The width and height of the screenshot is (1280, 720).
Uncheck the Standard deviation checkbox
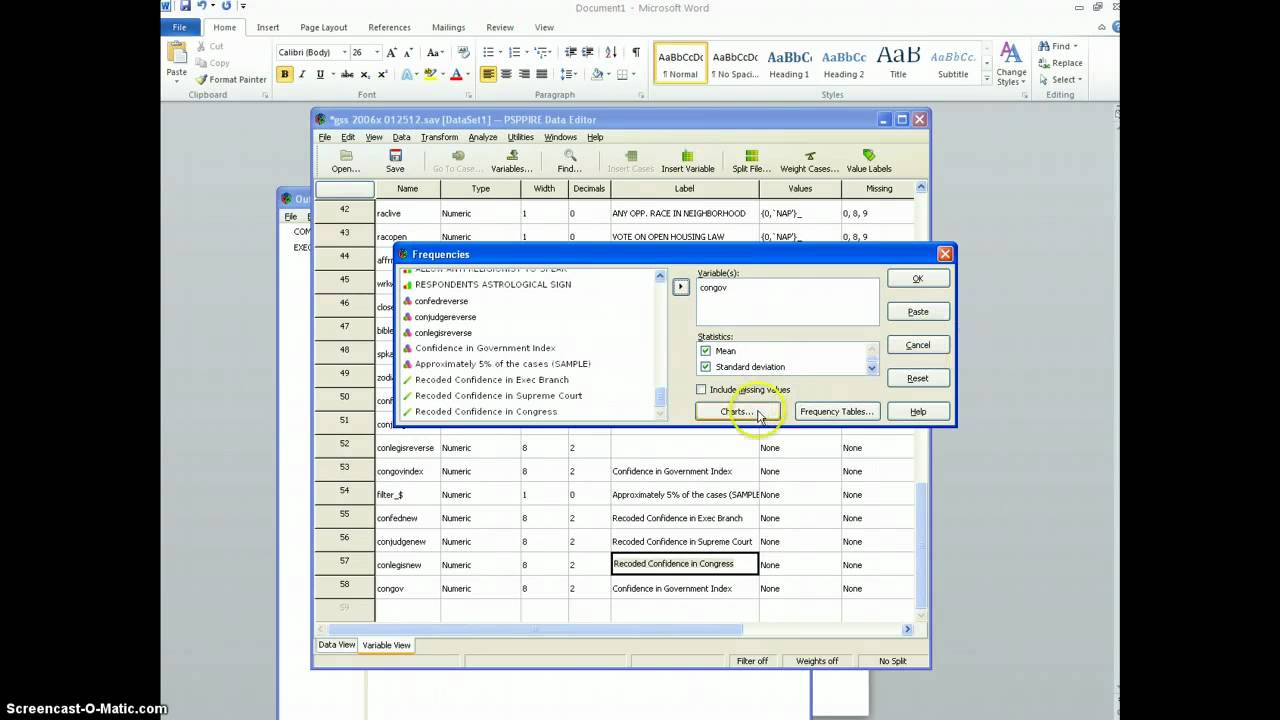(706, 367)
